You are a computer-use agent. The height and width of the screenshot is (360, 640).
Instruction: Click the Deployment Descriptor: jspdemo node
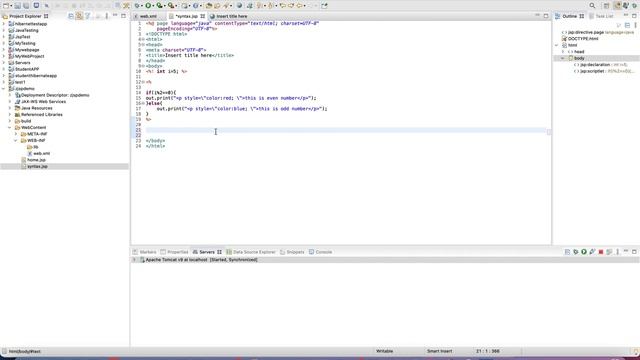[55, 95]
